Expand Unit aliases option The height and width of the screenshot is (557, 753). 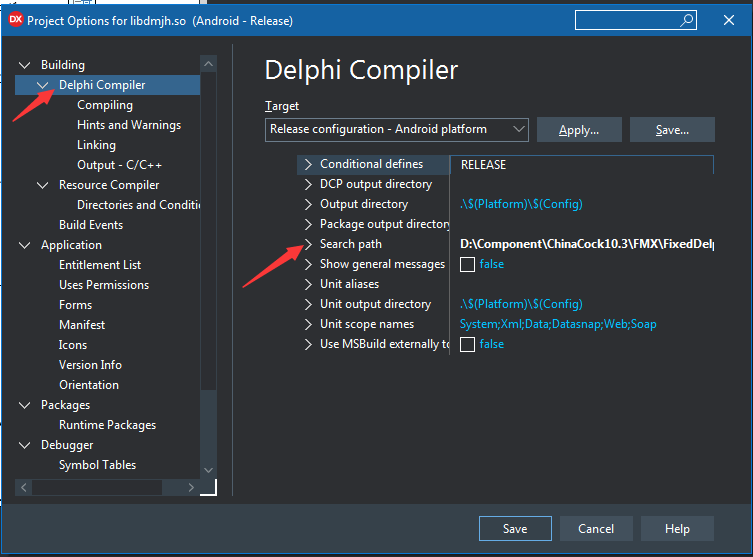point(308,284)
